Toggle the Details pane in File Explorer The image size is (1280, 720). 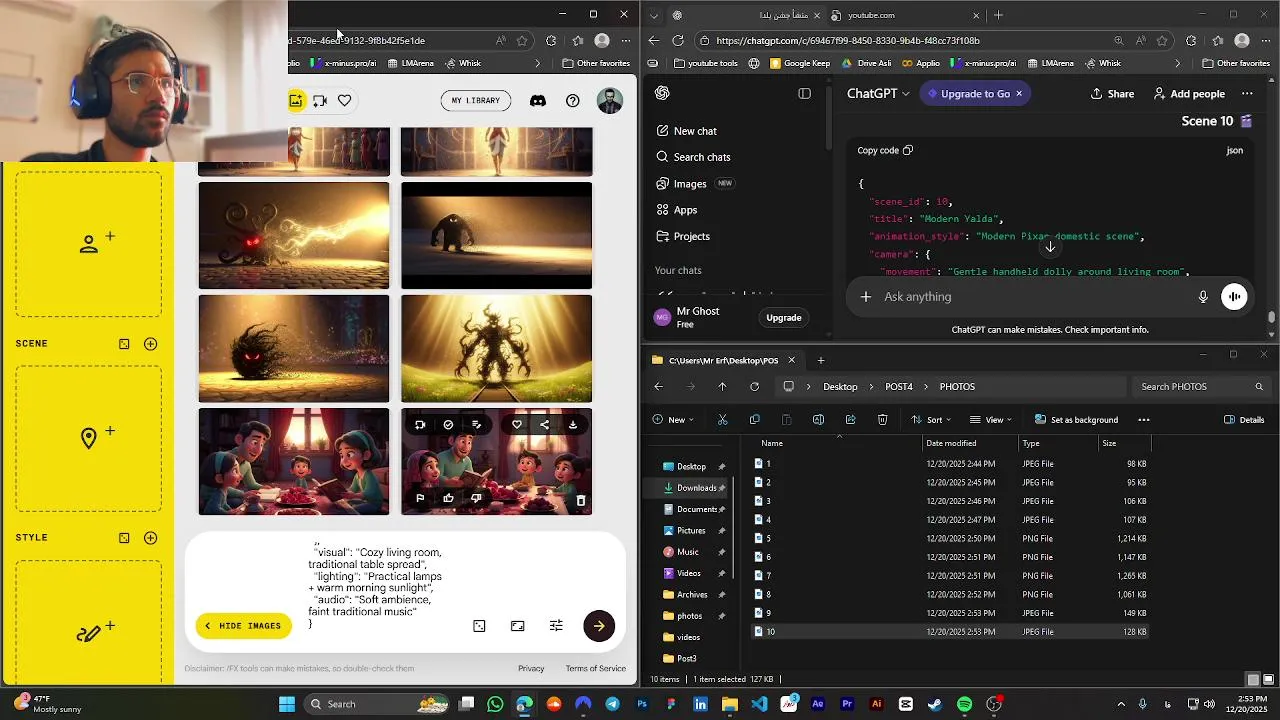click(1244, 420)
